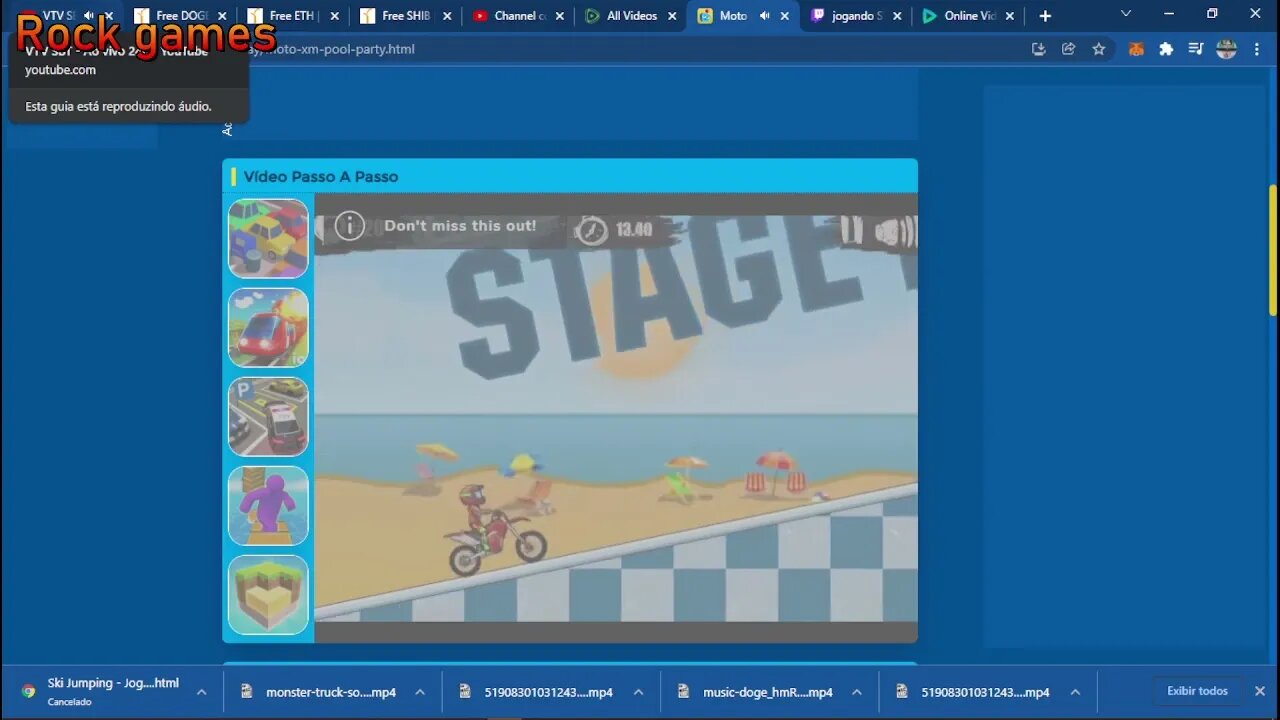This screenshot has width=1280, height=720.
Task: Expand options for first 51908301031243 download
Action: click(638, 692)
